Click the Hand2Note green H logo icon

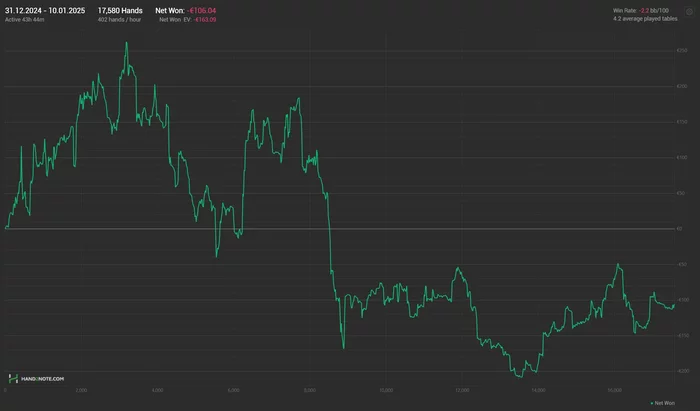pyautogui.click(x=13, y=379)
